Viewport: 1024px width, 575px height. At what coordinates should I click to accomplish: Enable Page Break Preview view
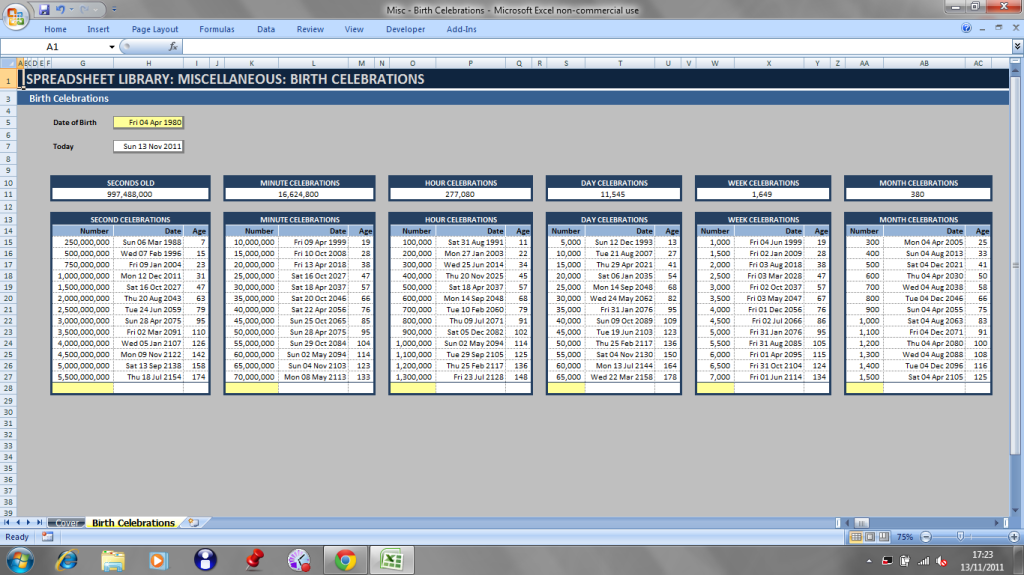click(884, 537)
